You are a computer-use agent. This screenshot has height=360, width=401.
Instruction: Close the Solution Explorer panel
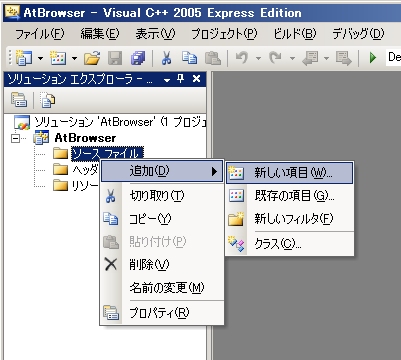tap(197, 79)
